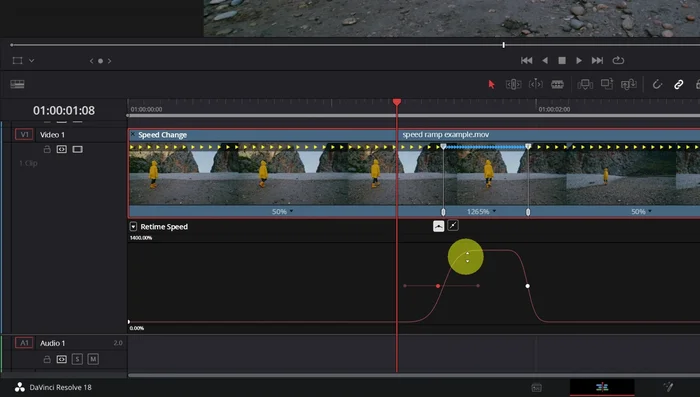Viewport: 700px width, 397px height.
Task: Close the Speed Change retime controls
Action: (133, 134)
